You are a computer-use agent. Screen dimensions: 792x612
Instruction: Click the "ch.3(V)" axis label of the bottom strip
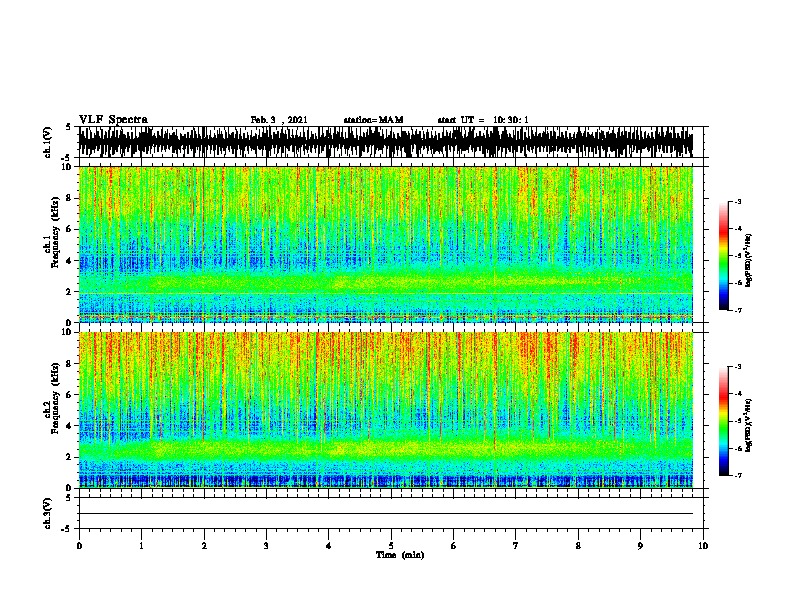point(48,514)
